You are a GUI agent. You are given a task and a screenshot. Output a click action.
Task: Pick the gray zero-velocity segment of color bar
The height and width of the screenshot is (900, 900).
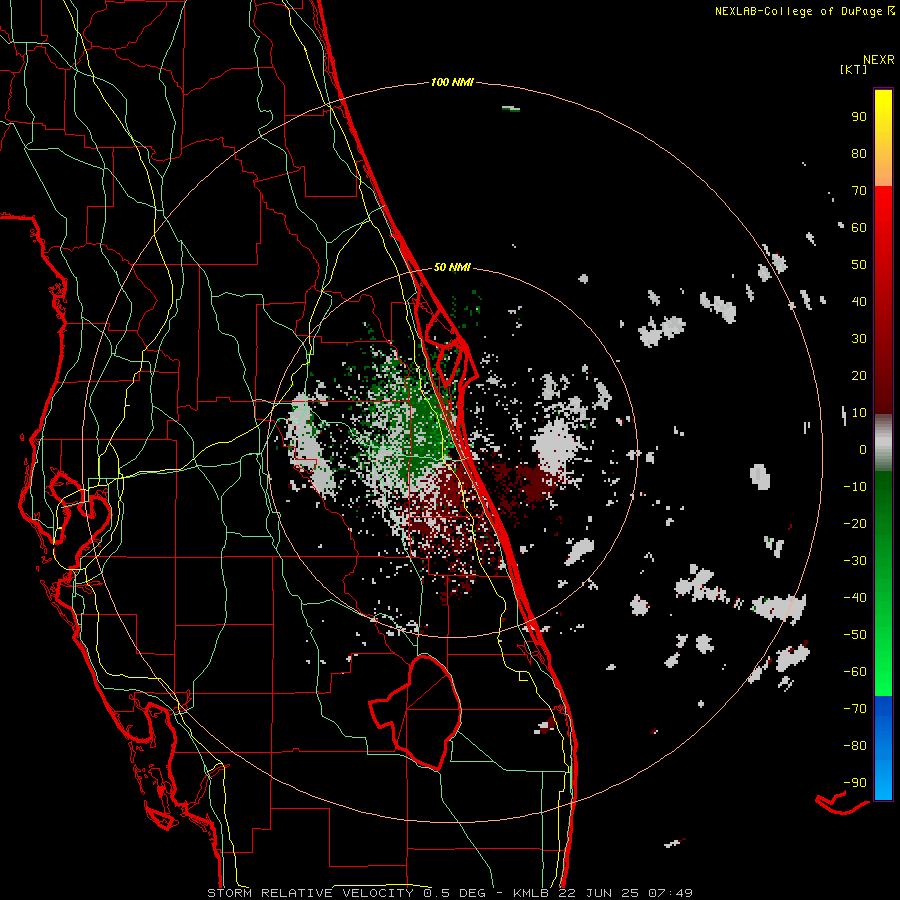883,443
